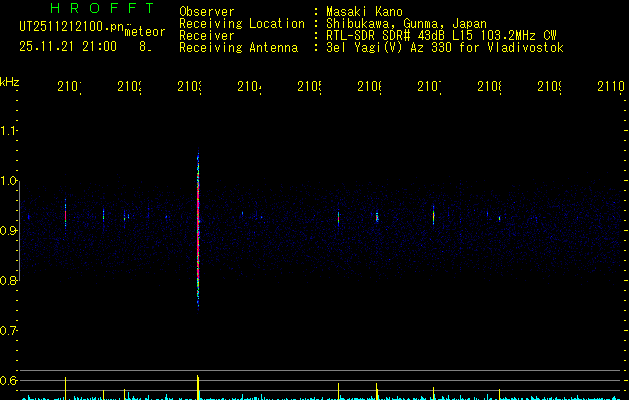
Task: Select the 3el Yagi antenna description
Action: point(445,48)
